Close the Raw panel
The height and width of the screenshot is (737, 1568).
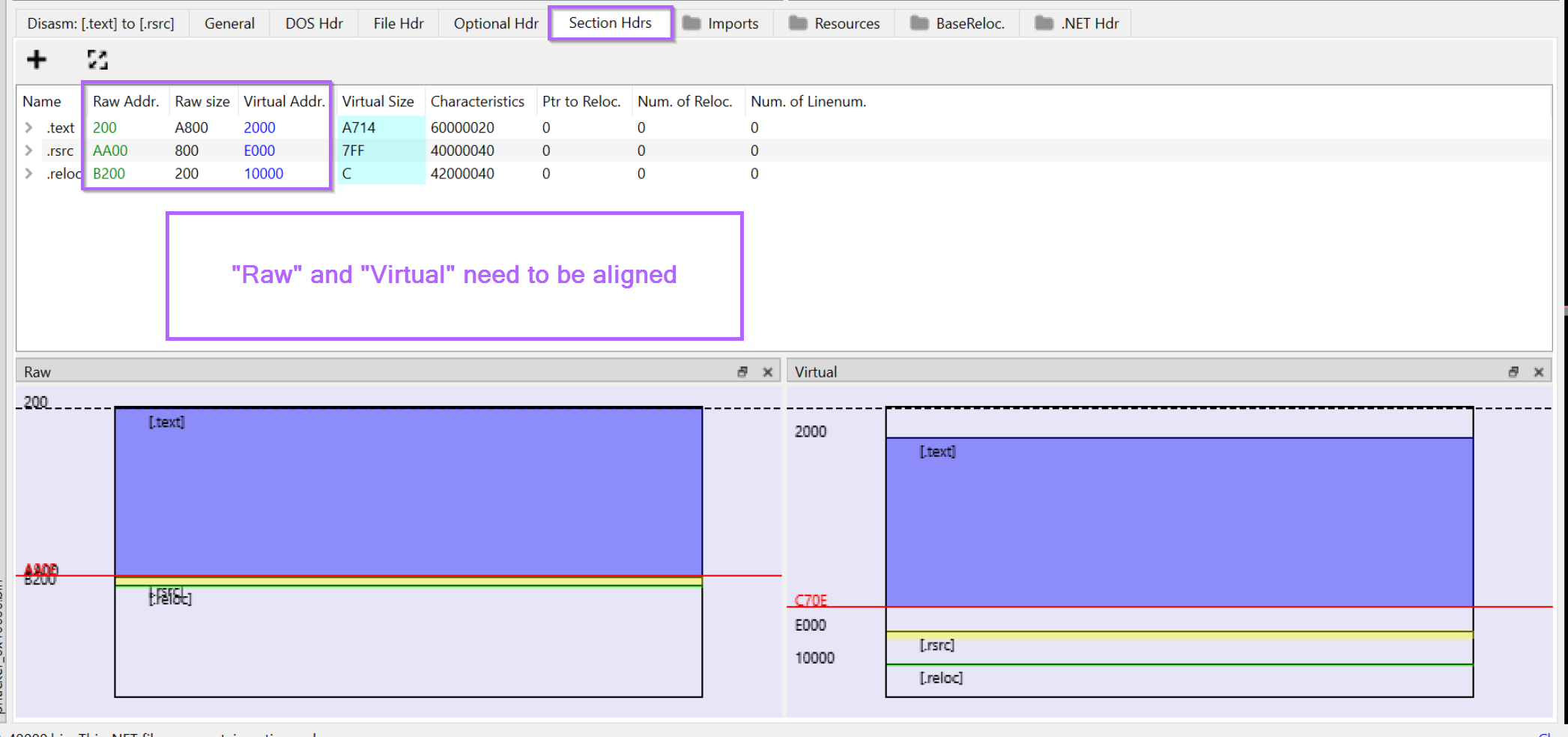768,371
